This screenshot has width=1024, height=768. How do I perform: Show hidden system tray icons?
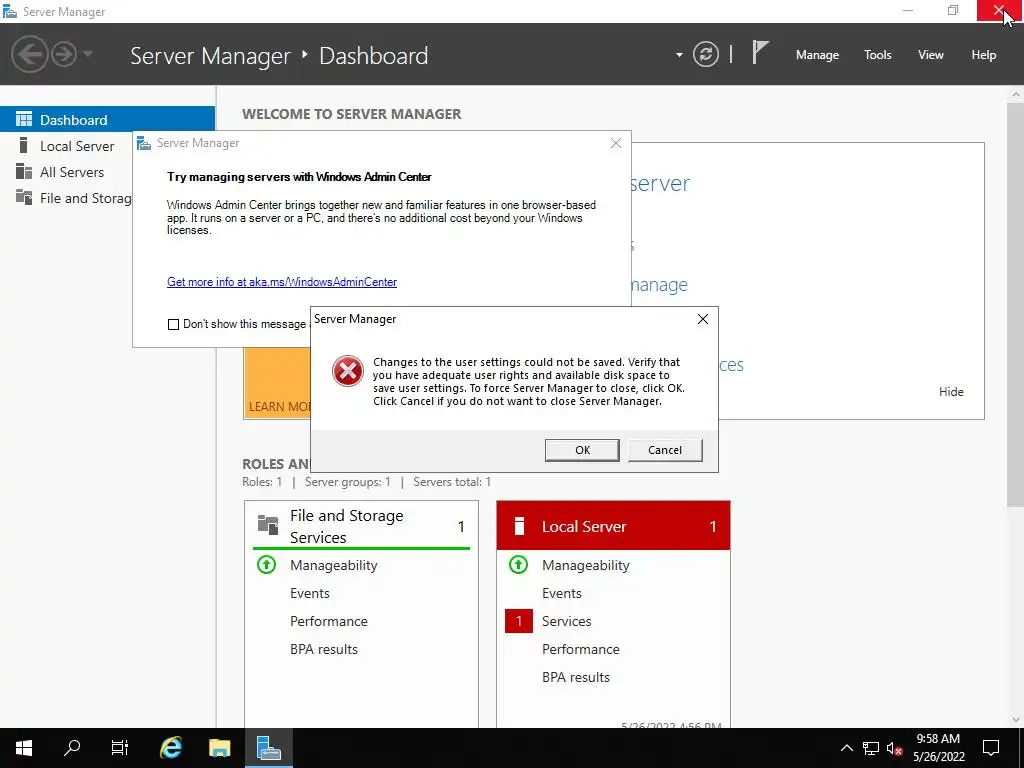(846, 748)
